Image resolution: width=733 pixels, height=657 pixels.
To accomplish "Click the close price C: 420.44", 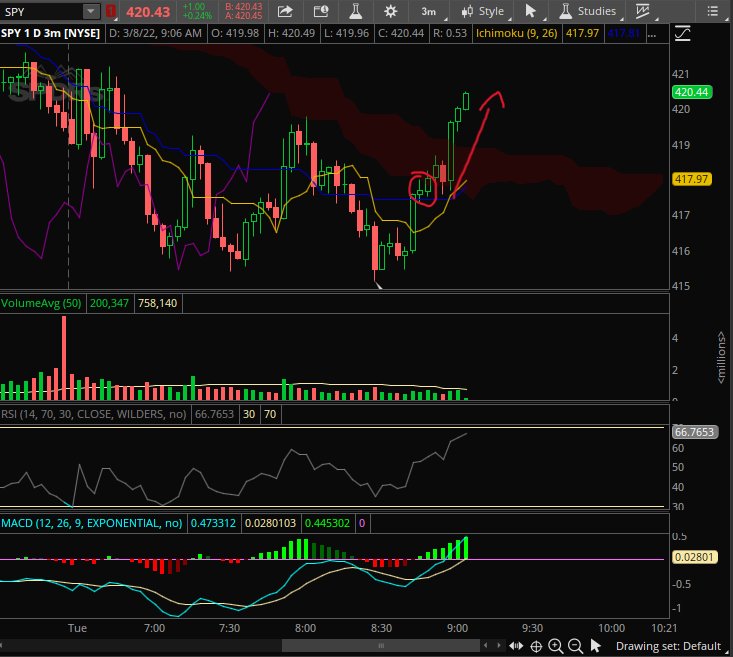I will tap(401, 34).
